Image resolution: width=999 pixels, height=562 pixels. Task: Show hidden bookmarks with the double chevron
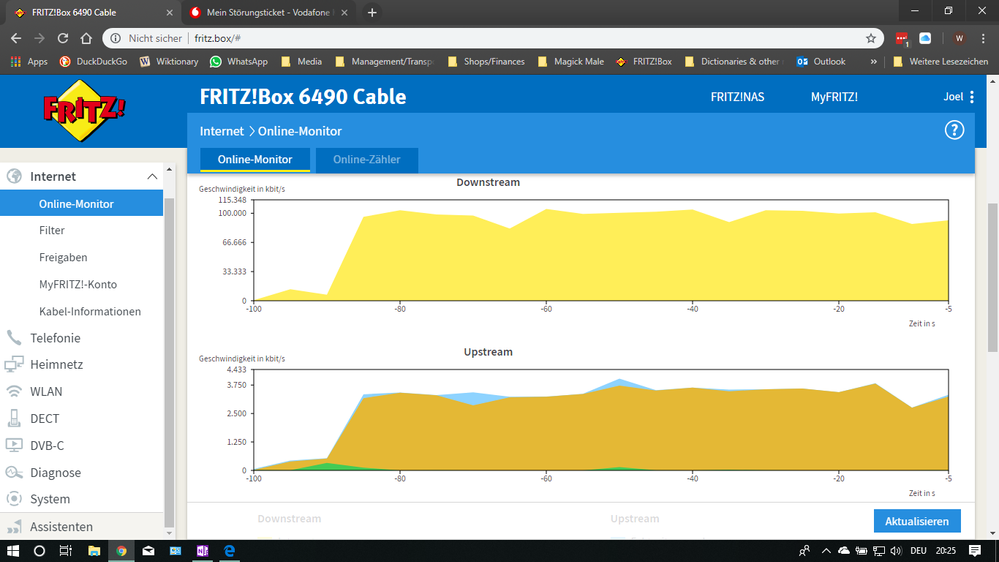click(x=873, y=62)
